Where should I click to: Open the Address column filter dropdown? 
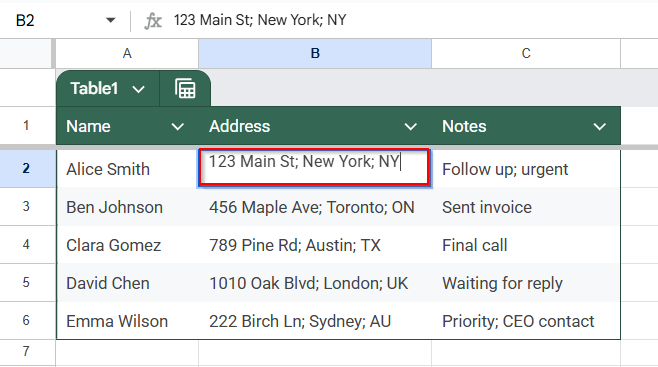[410, 126]
